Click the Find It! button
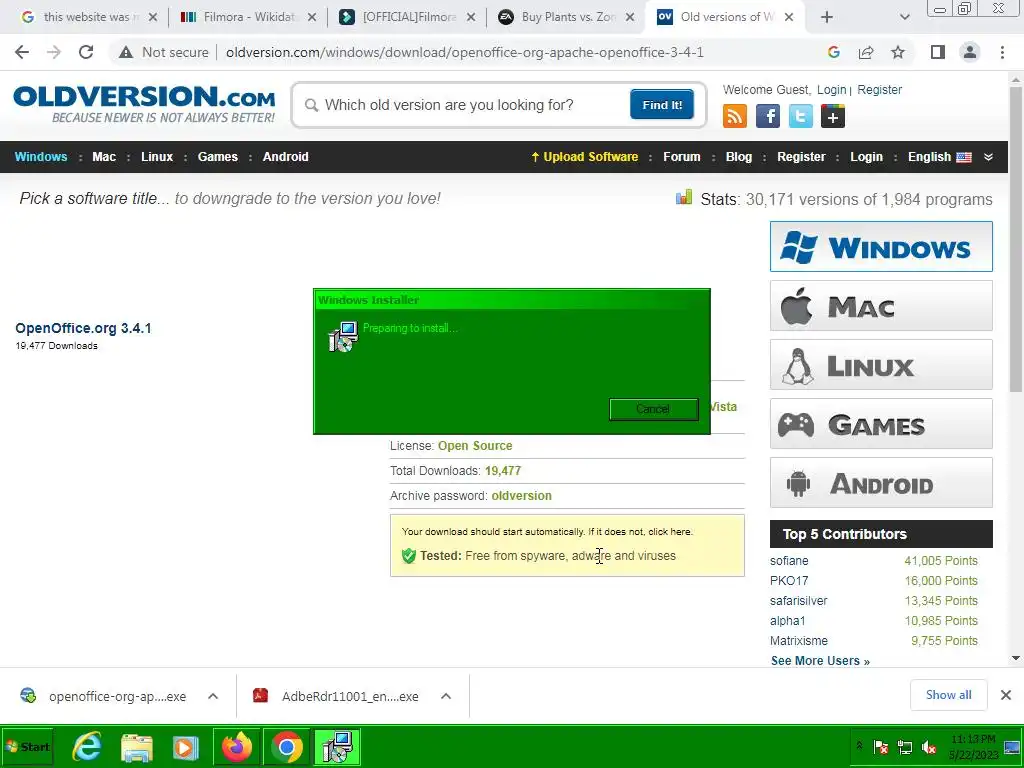Image resolution: width=1024 pixels, height=768 pixels. [x=662, y=104]
